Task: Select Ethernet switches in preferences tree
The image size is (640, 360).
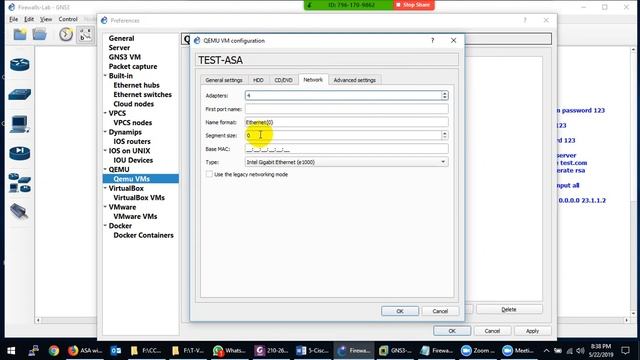Action: tap(142, 95)
